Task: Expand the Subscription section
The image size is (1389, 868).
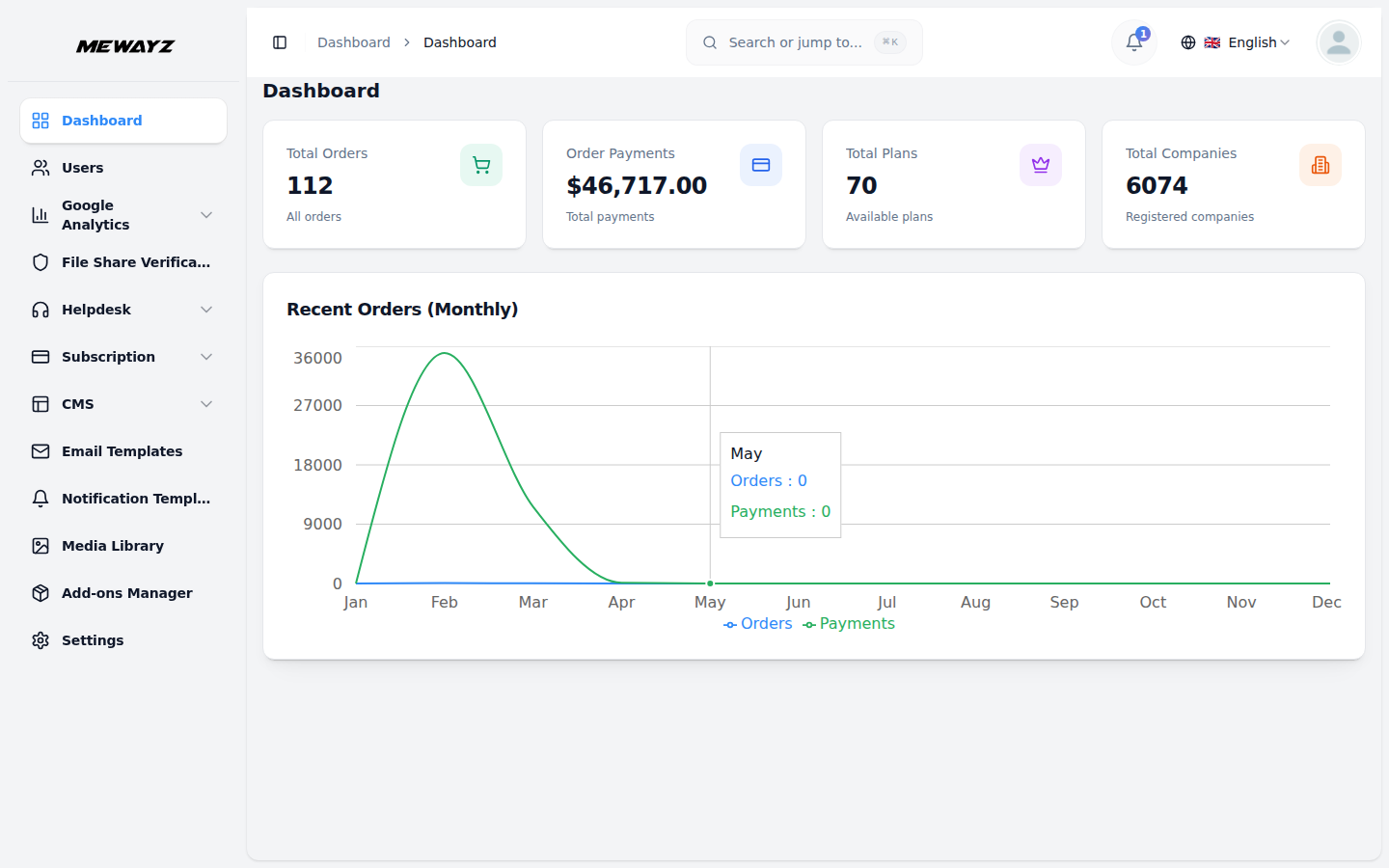Action: (123, 356)
